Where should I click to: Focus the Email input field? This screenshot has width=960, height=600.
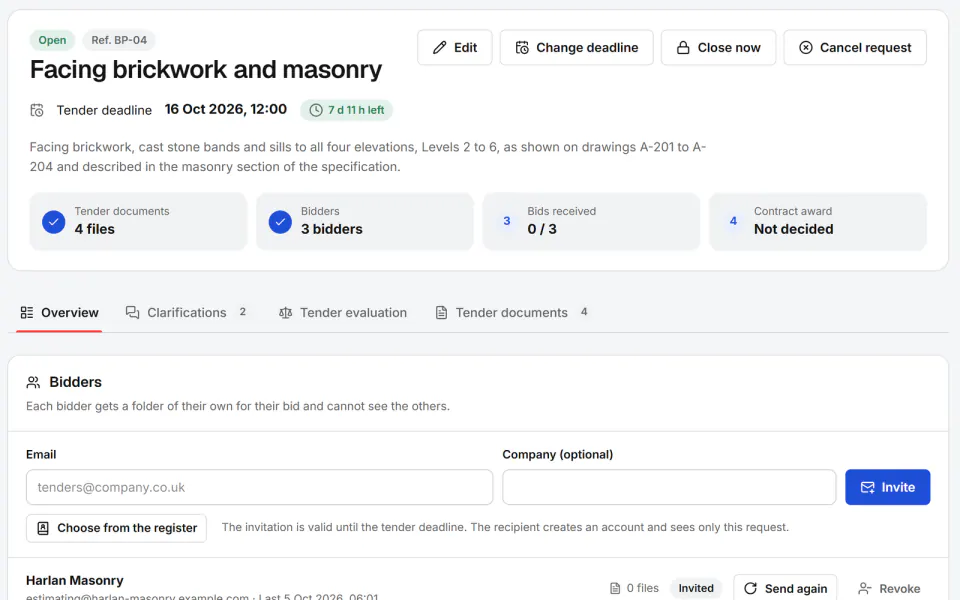click(x=260, y=487)
